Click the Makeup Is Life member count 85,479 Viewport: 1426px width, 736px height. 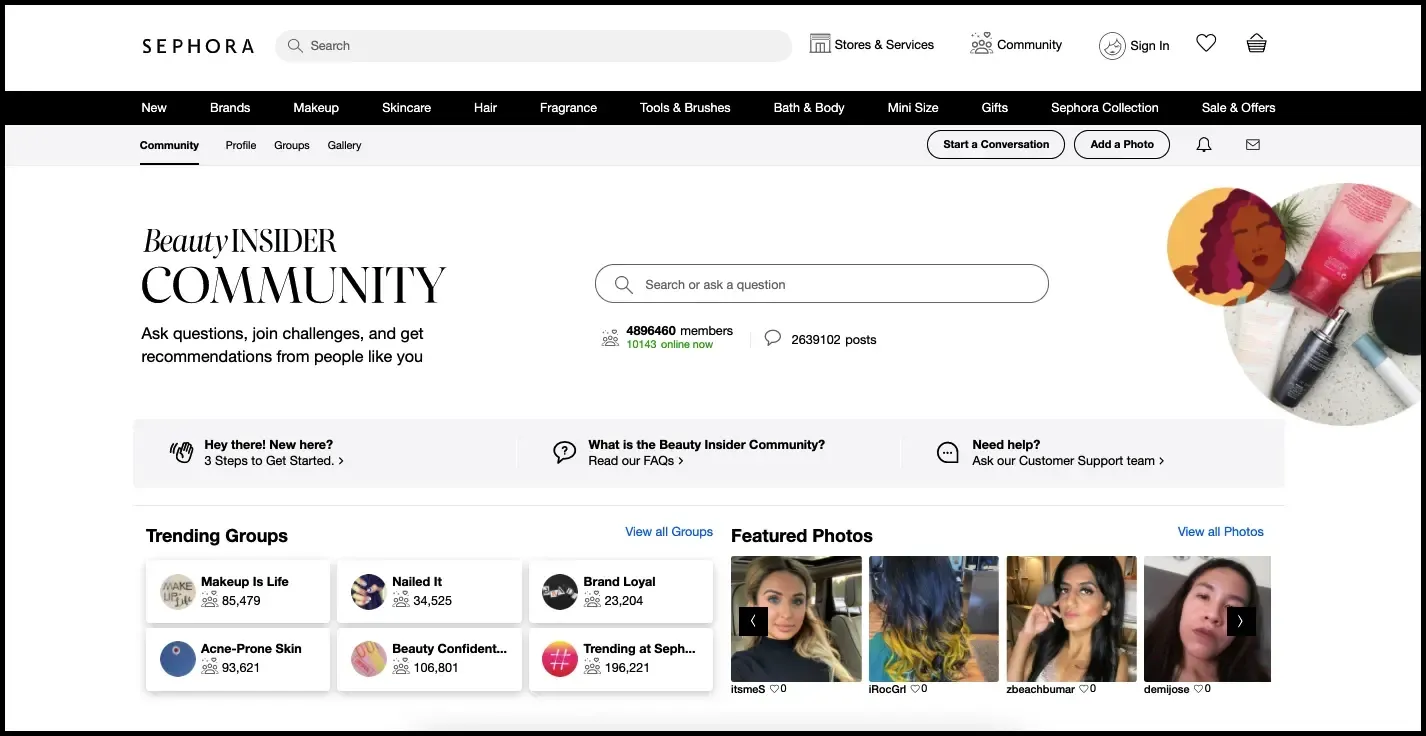pos(241,601)
